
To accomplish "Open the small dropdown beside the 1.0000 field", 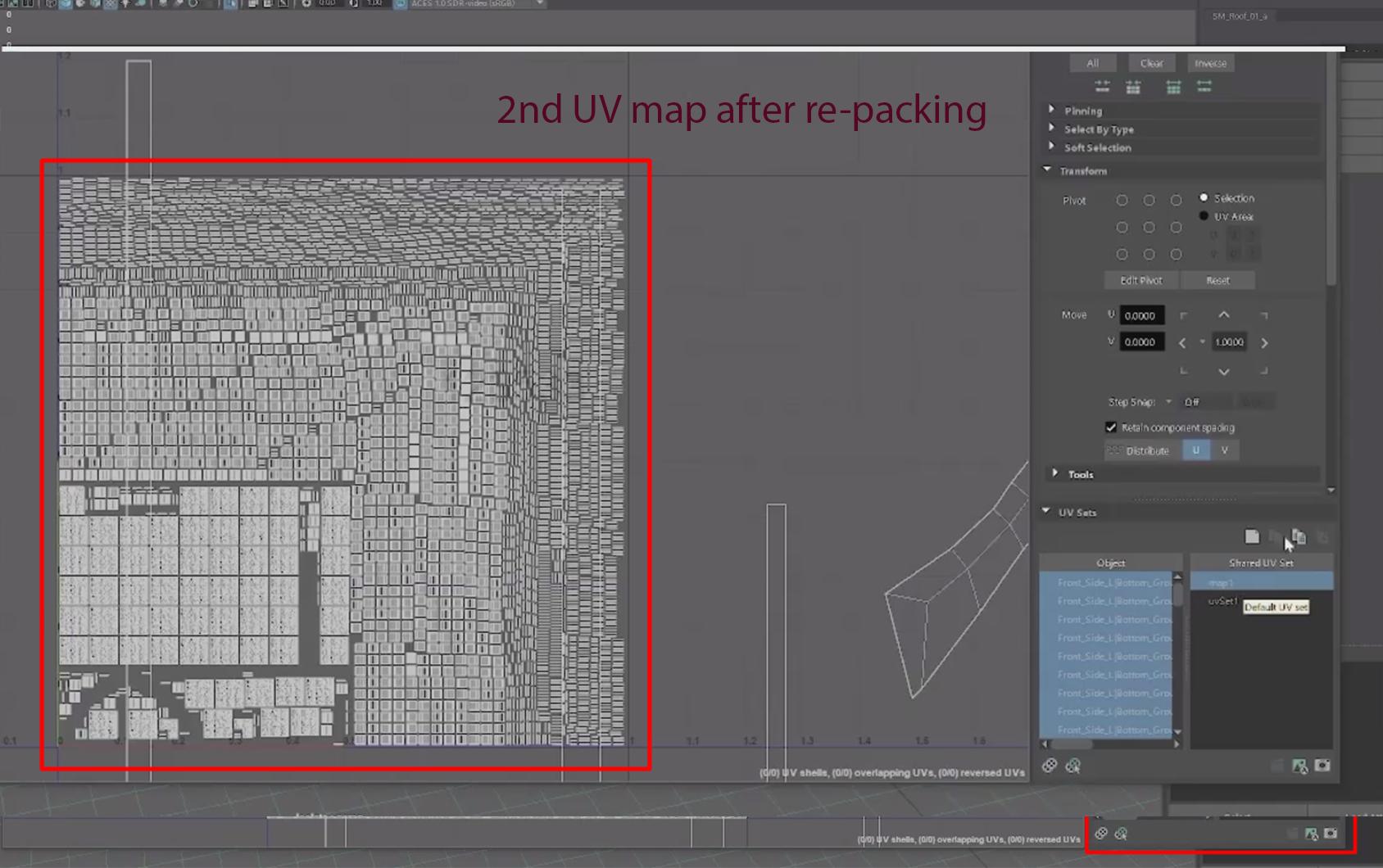I will 1202,342.
